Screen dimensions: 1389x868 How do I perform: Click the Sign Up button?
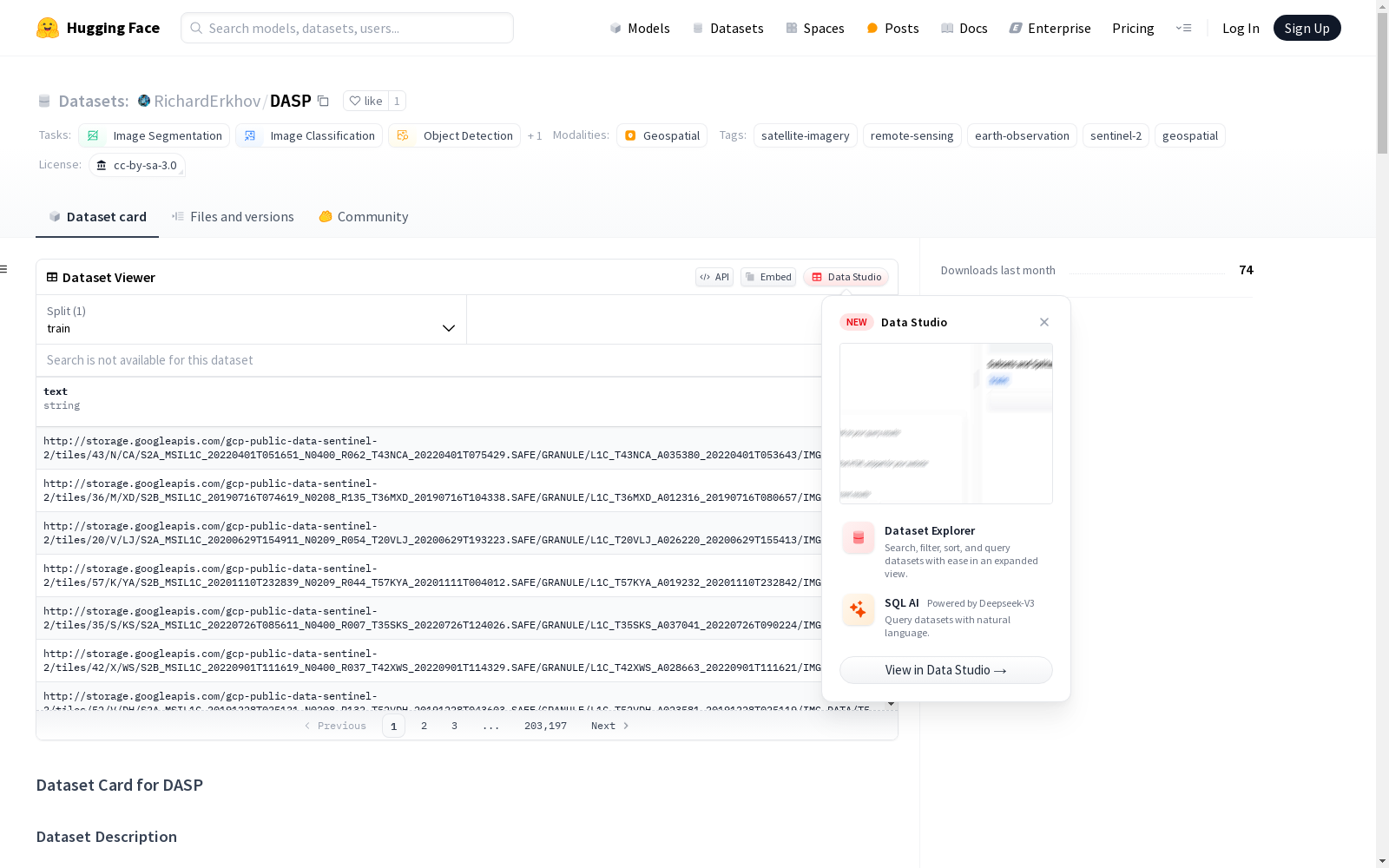(x=1307, y=28)
